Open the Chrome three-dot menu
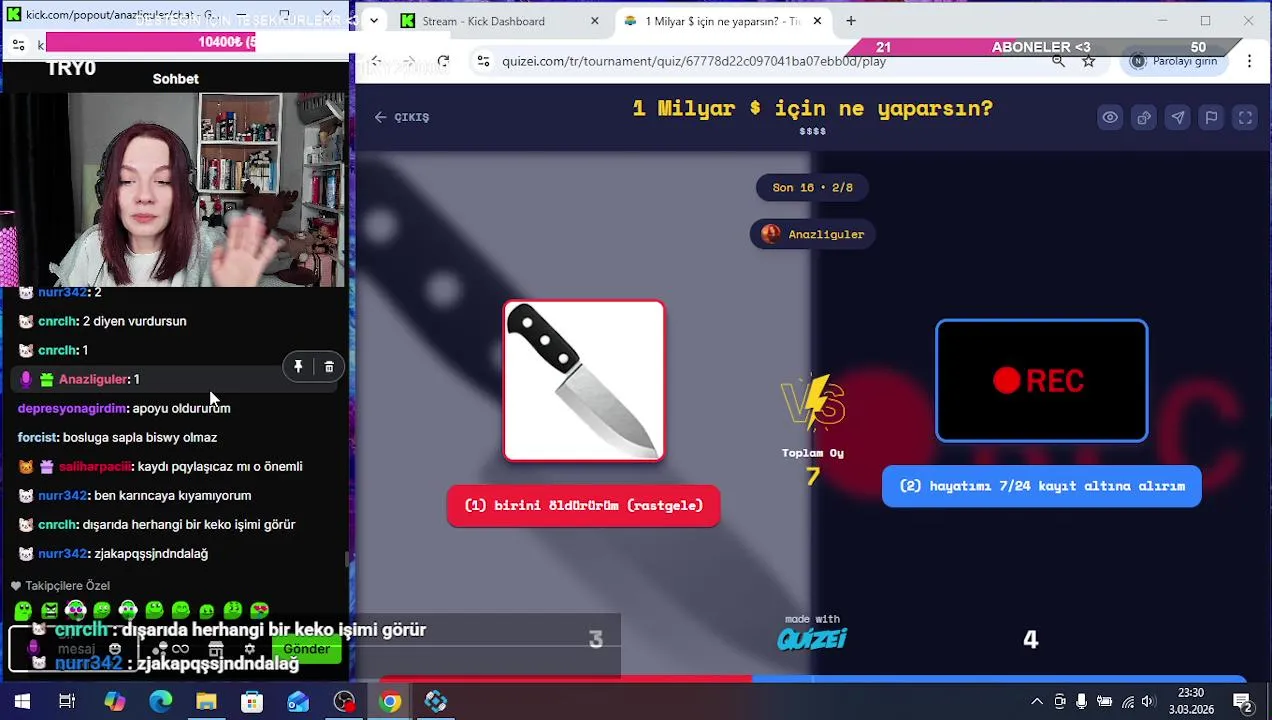Screen dimensions: 1272x720 point(1249,61)
